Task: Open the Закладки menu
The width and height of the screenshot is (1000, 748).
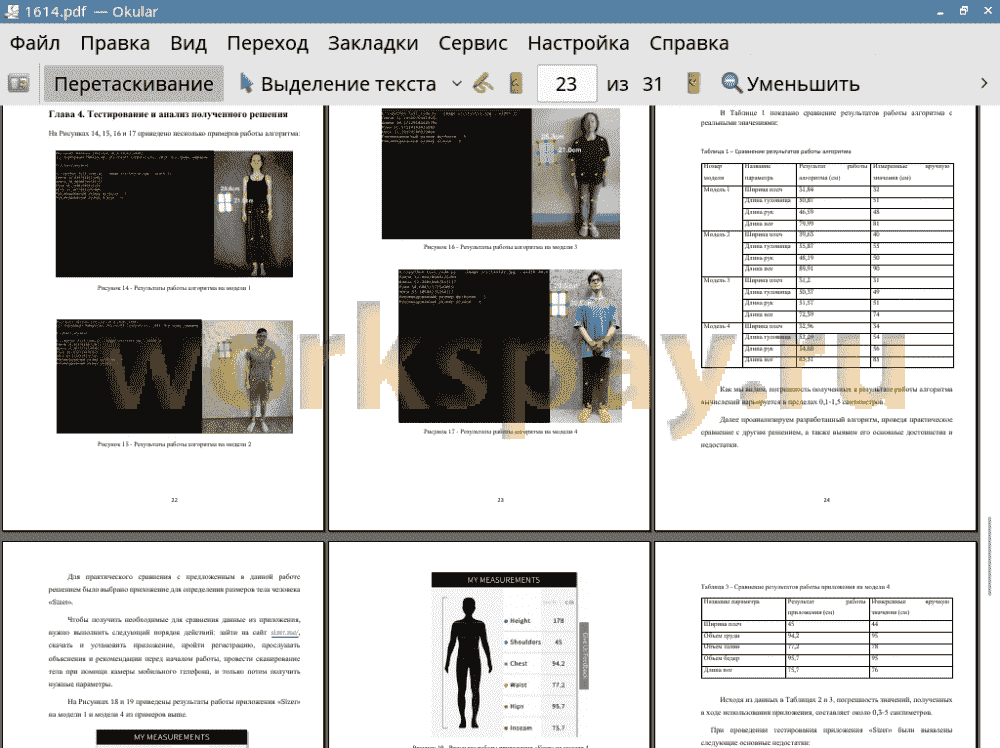Action: [373, 43]
